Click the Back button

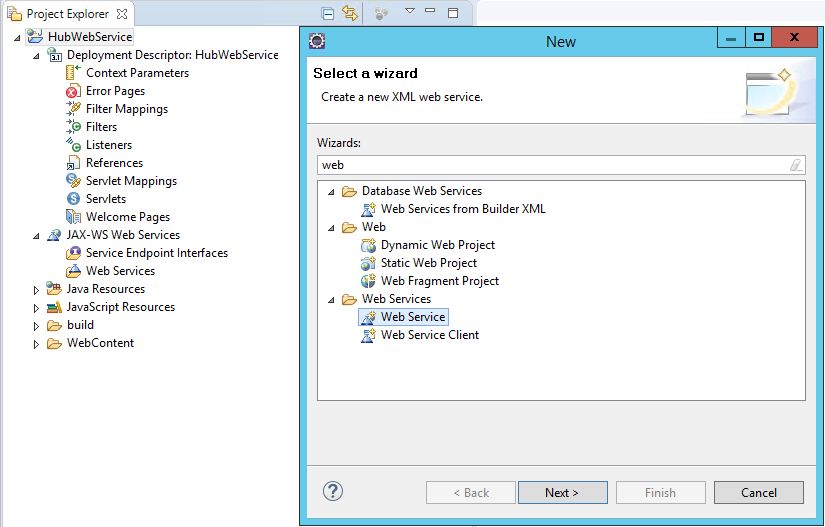click(471, 493)
